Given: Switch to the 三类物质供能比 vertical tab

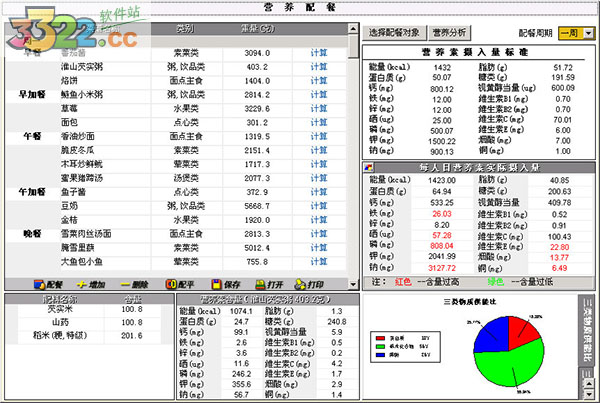Looking at the screenshot, I should 587,330.
